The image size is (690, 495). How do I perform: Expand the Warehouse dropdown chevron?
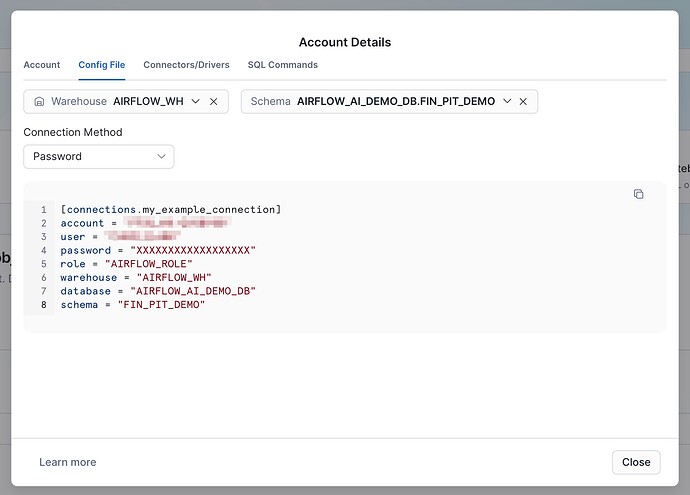point(195,101)
